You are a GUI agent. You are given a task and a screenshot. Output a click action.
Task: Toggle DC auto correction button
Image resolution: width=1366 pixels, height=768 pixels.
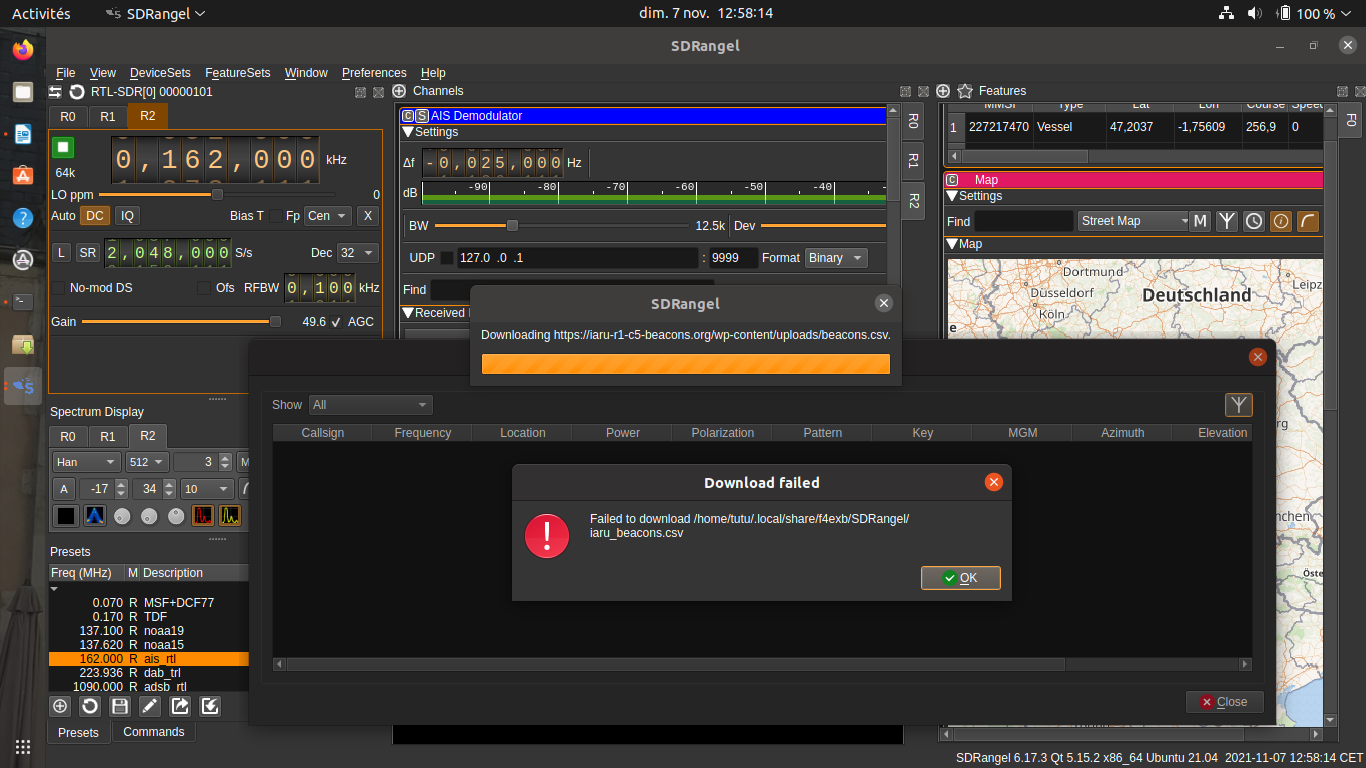pyautogui.click(x=95, y=215)
